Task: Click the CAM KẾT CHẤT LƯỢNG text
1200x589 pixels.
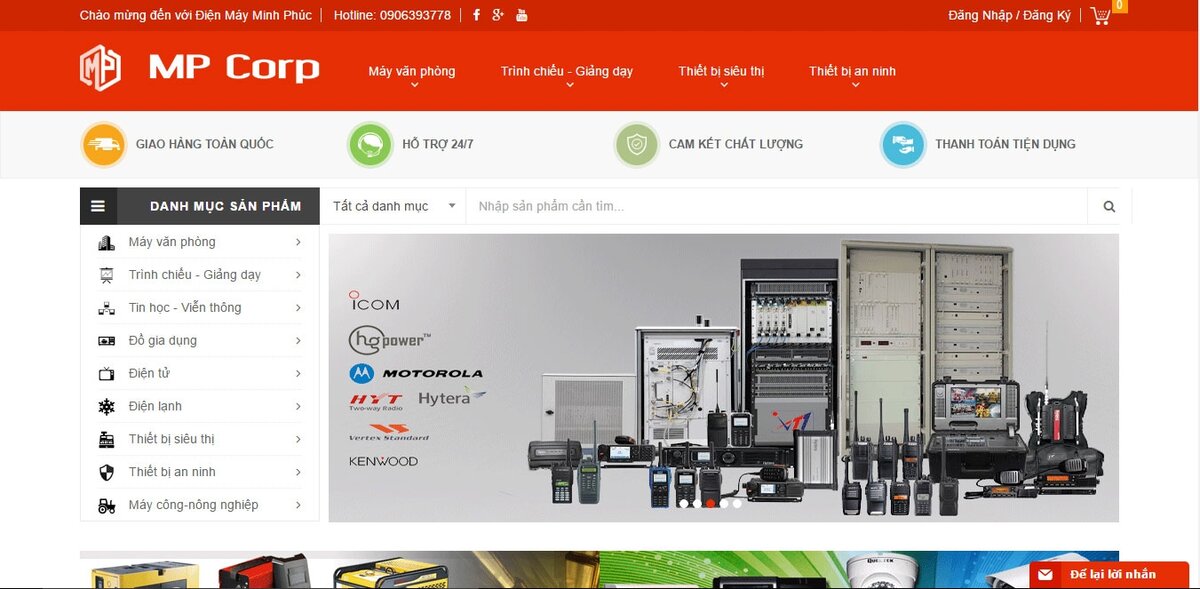Action: tap(736, 144)
